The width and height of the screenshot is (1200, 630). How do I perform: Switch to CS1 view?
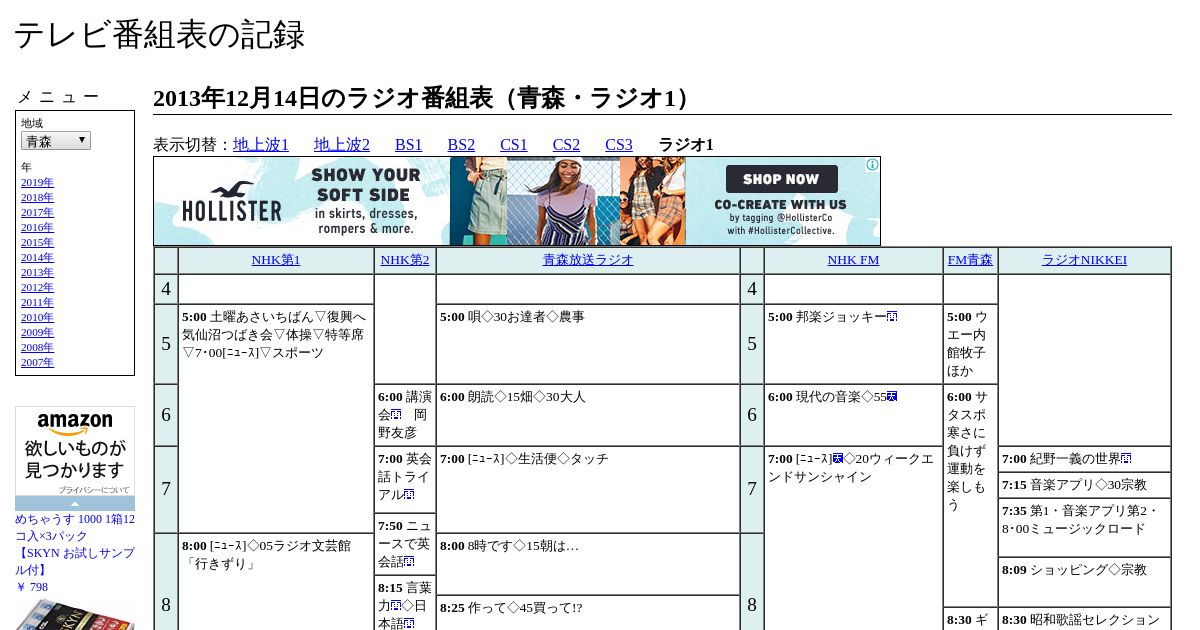[514, 145]
